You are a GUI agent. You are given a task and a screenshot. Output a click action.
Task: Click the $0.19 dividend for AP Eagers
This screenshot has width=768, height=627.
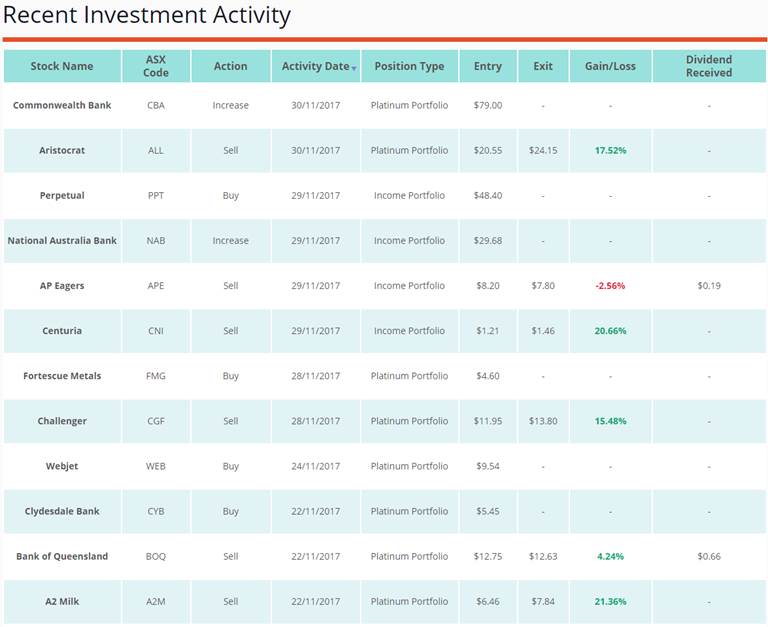[x=709, y=286]
